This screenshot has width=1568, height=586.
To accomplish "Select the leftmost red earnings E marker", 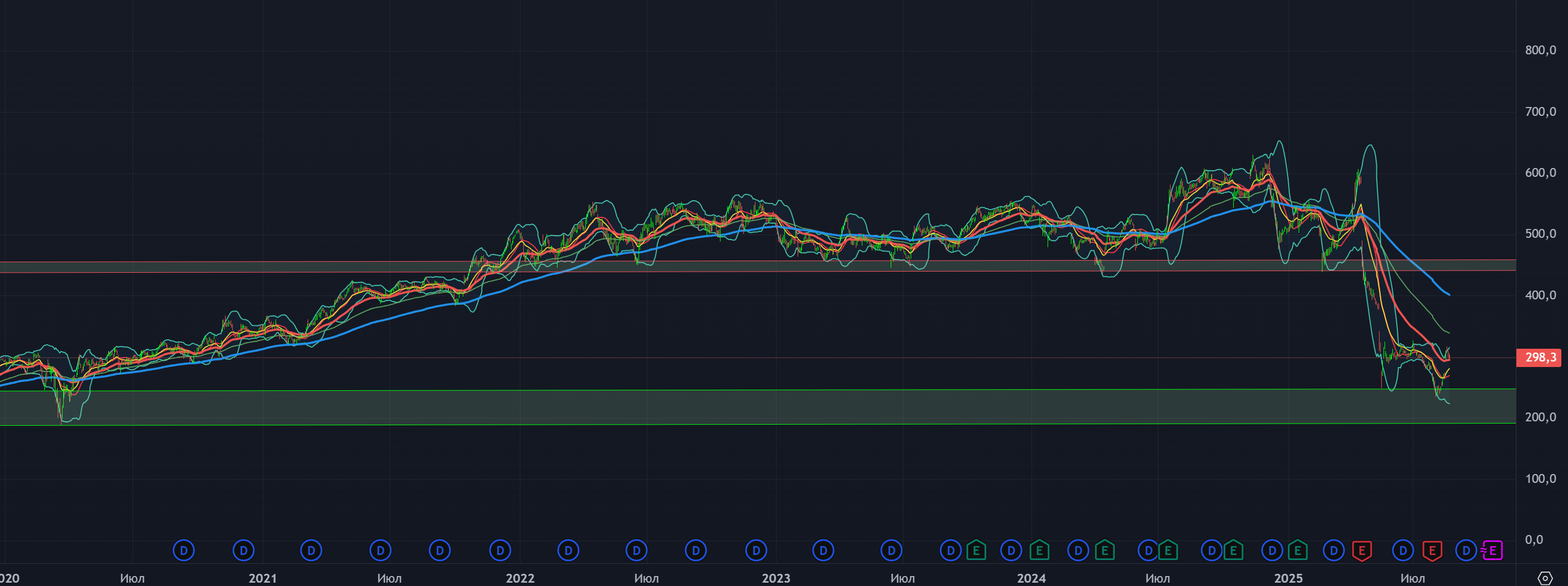I will 1361,551.
